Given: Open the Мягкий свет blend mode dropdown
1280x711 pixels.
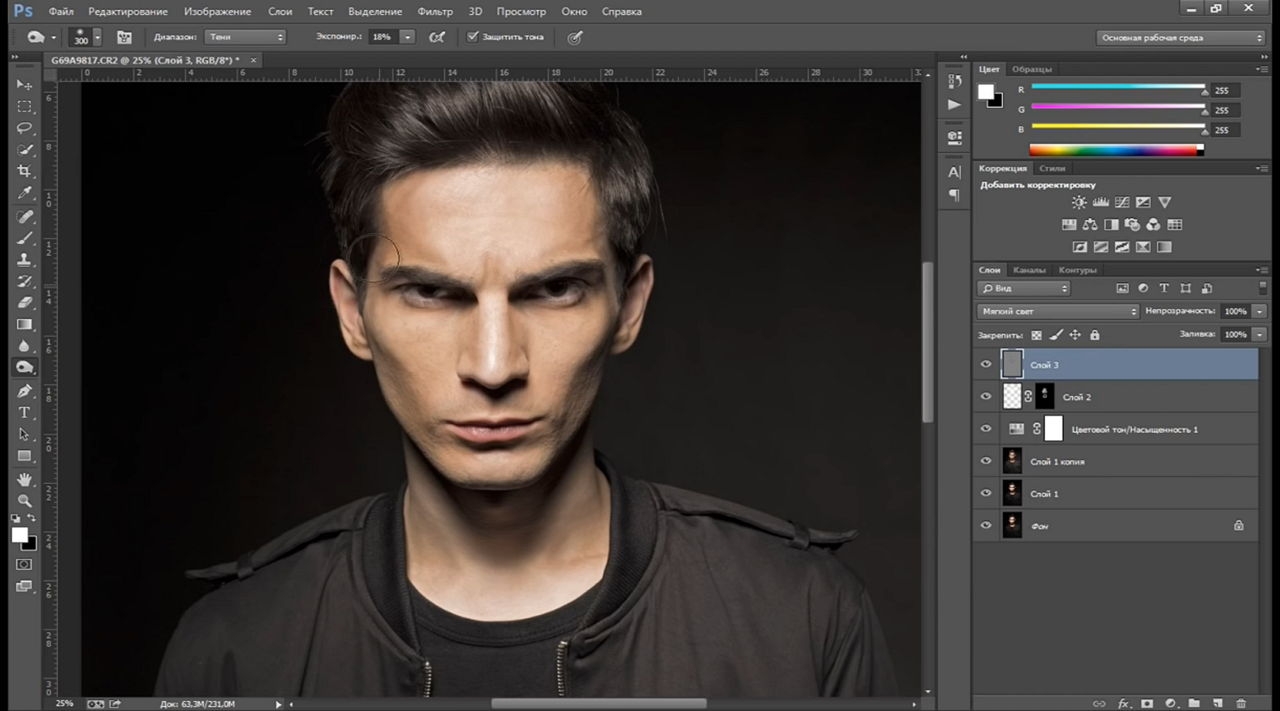Looking at the screenshot, I should 1058,311.
